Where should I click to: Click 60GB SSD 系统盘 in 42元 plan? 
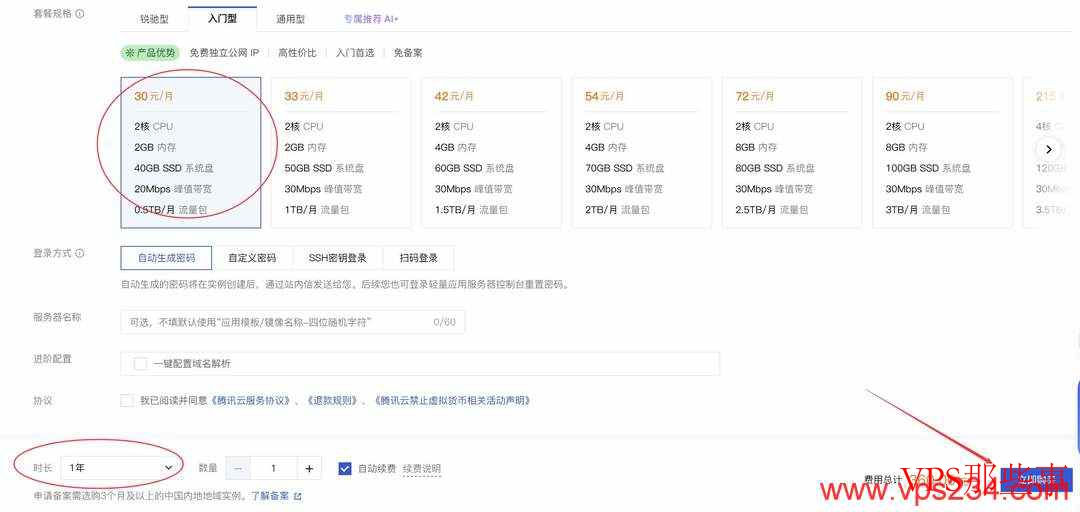475,168
